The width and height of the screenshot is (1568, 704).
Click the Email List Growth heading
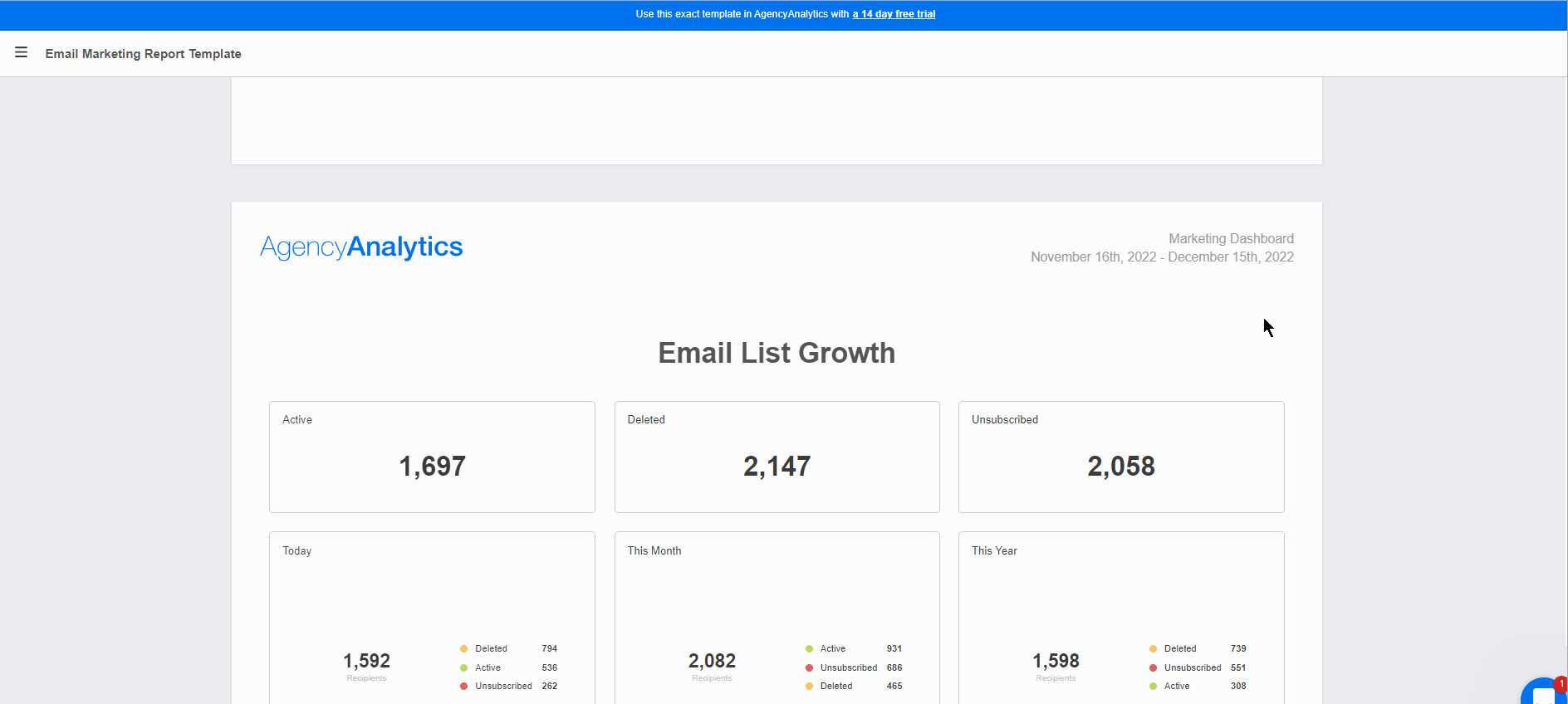777,353
